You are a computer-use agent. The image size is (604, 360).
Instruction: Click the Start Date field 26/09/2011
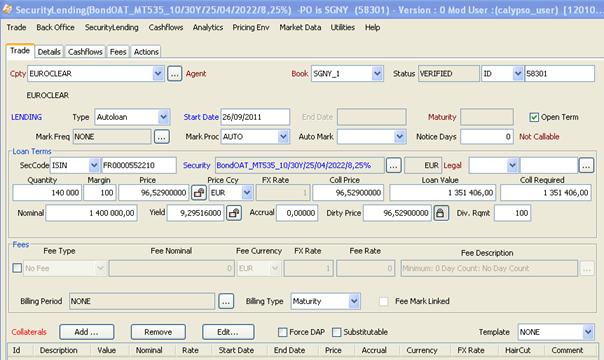[x=255, y=117]
